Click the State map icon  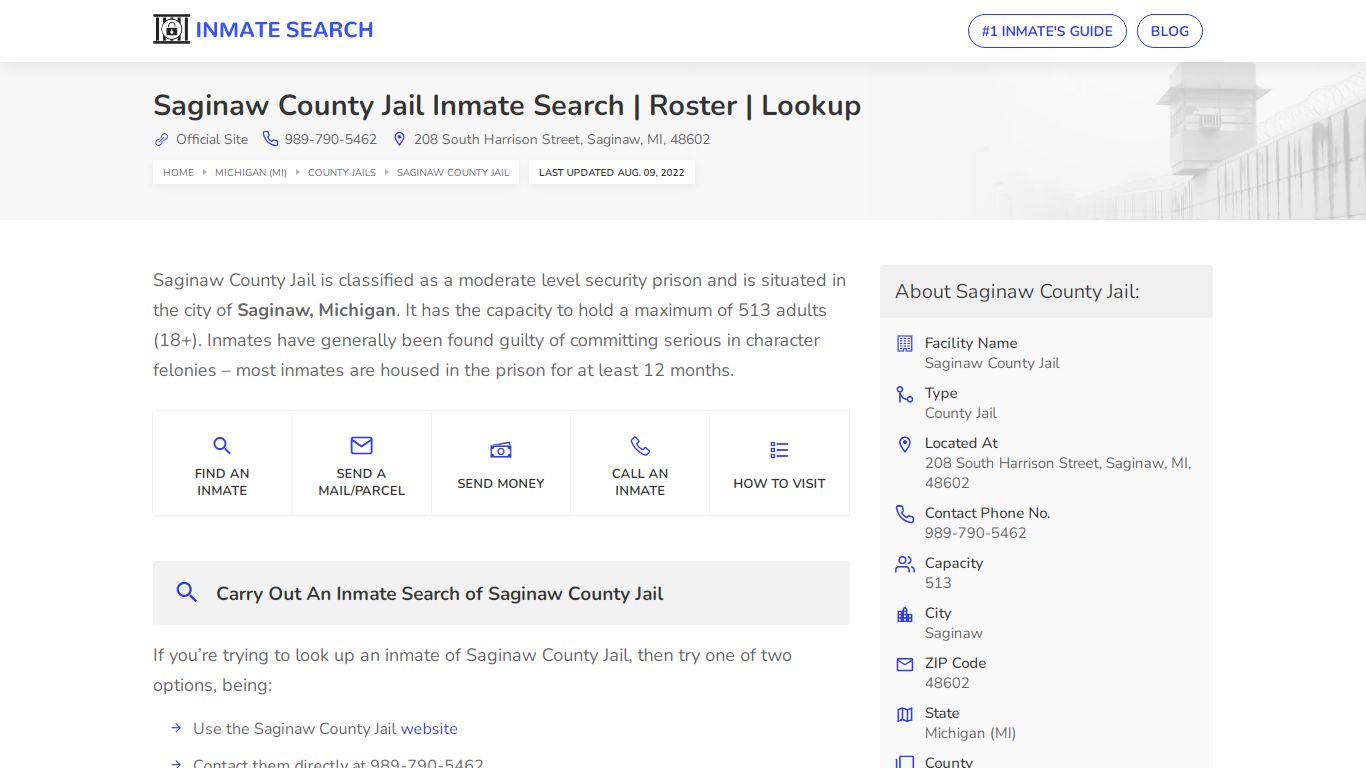click(905, 714)
